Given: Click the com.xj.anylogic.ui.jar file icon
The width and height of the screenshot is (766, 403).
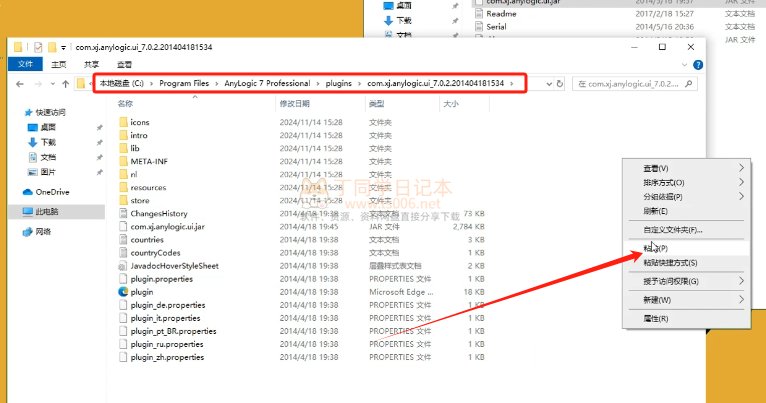Looking at the screenshot, I should pyautogui.click(x=123, y=227).
